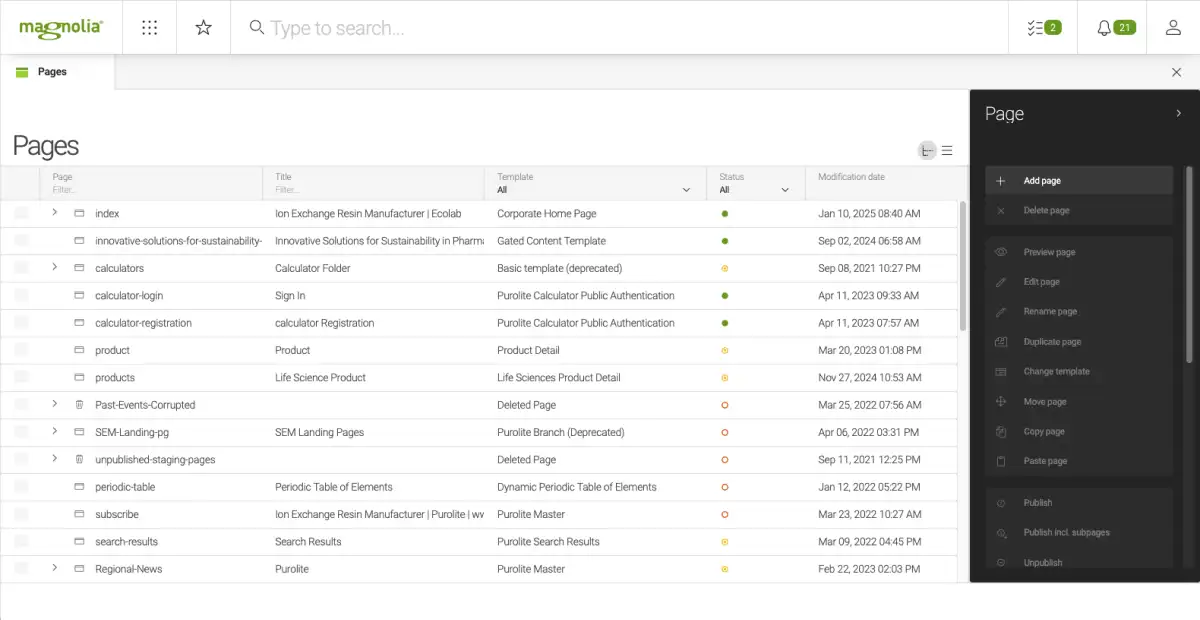The width and height of the screenshot is (1200, 620).
Task: Check the checkbox for product row
Action: coord(21,350)
